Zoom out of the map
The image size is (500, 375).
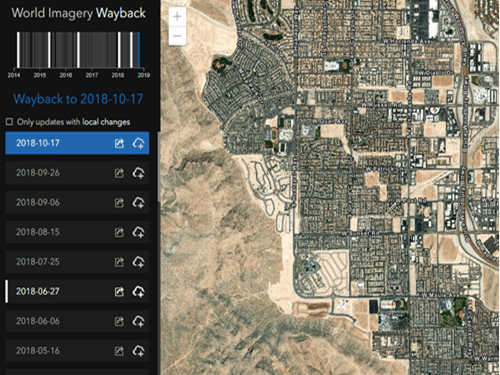(x=177, y=35)
